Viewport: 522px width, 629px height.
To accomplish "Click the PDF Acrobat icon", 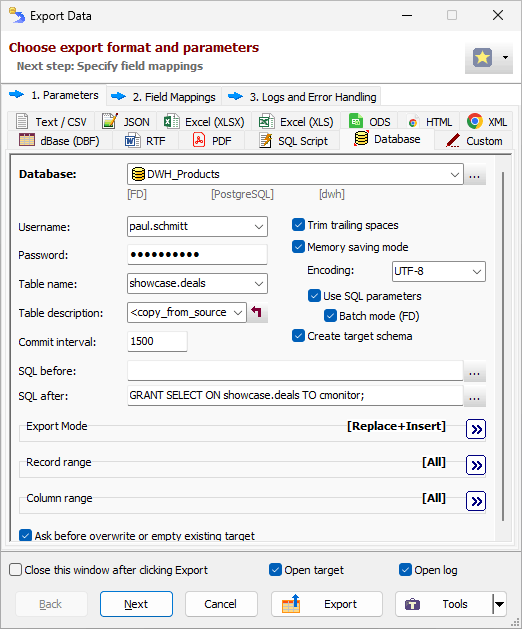I will [199, 140].
